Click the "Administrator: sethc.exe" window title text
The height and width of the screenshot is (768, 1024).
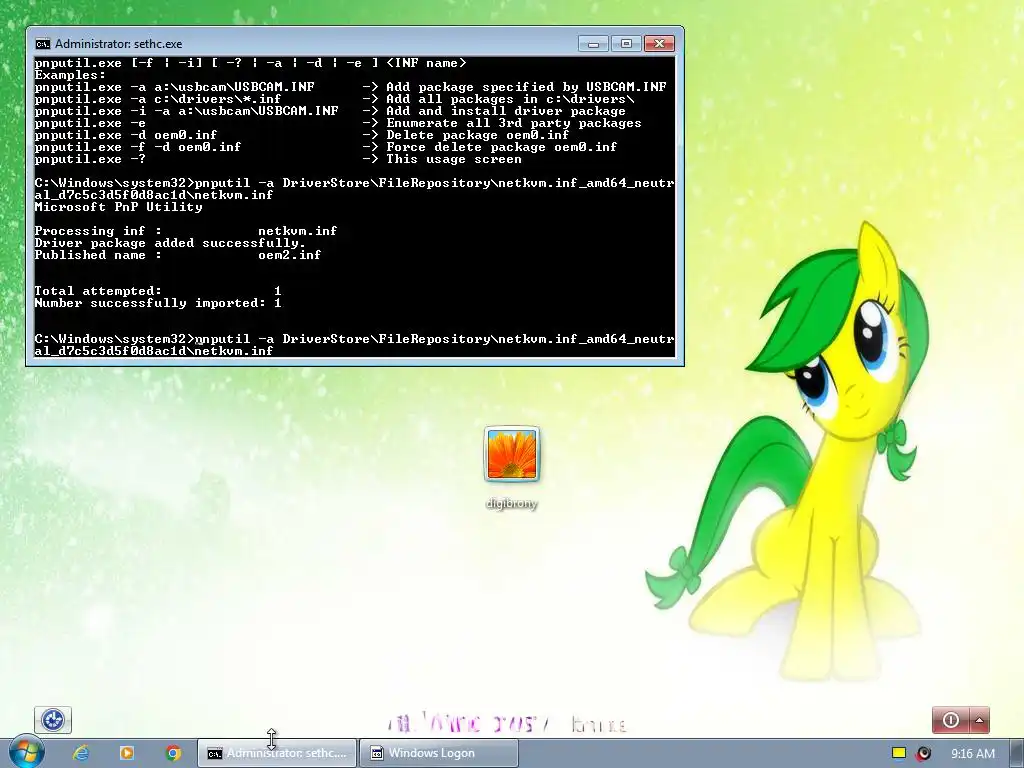point(119,44)
